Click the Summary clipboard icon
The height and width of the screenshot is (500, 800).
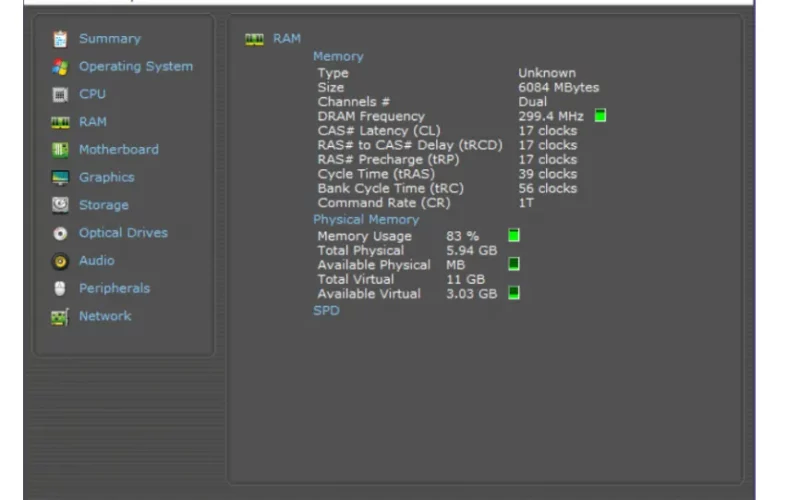[60, 39]
